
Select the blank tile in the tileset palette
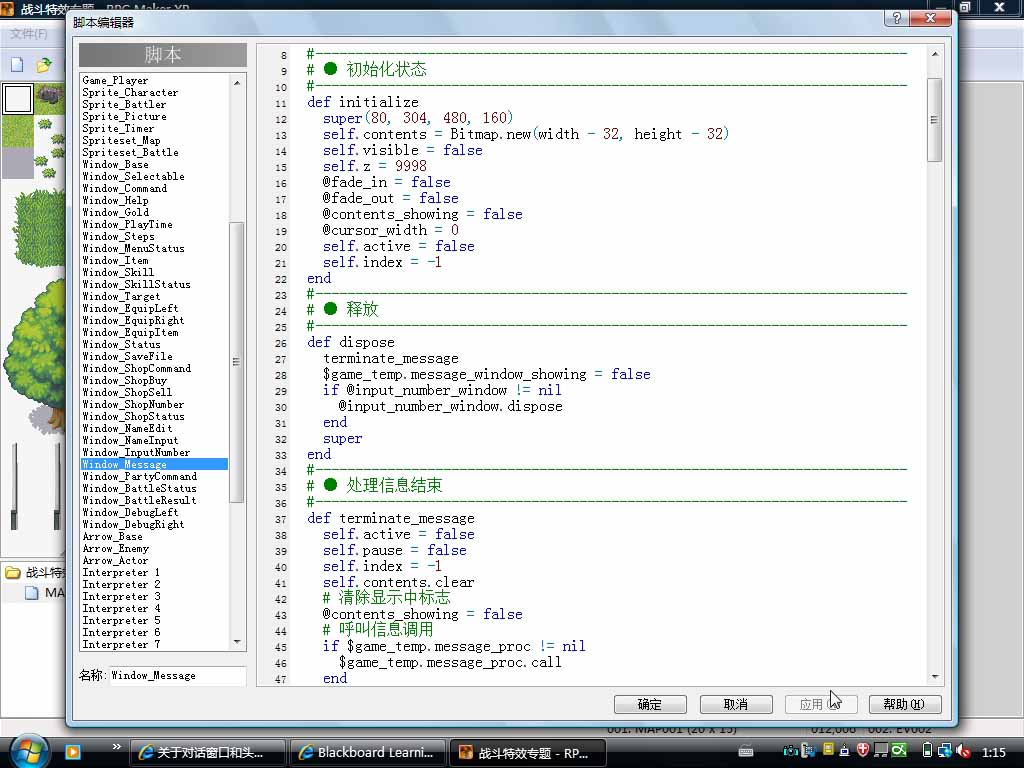click(x=18, y=99)
